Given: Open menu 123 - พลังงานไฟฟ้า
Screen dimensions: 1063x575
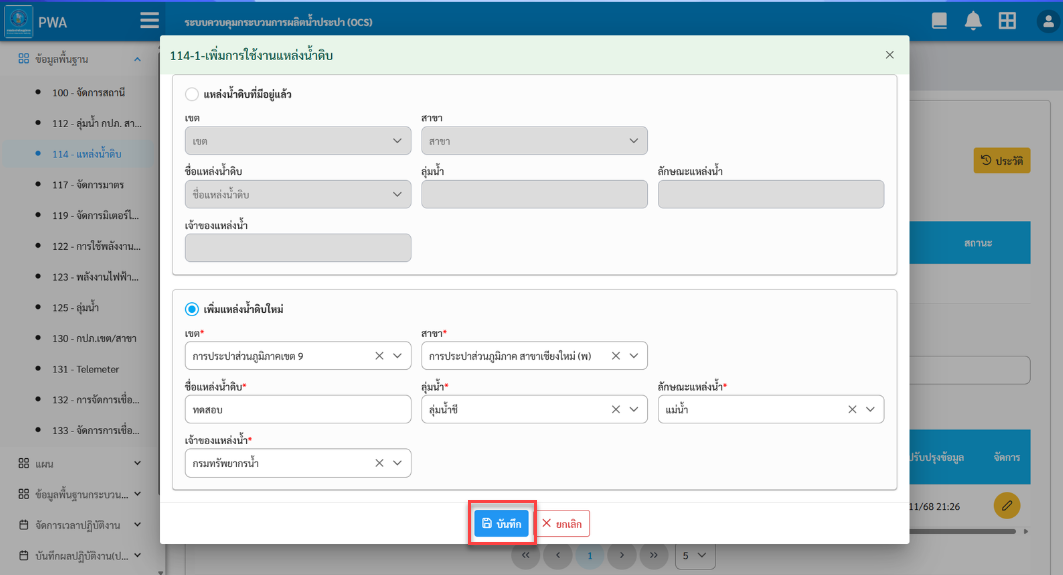Looking at the screenshot, I should pyautogui.click(x=96, y=277).
